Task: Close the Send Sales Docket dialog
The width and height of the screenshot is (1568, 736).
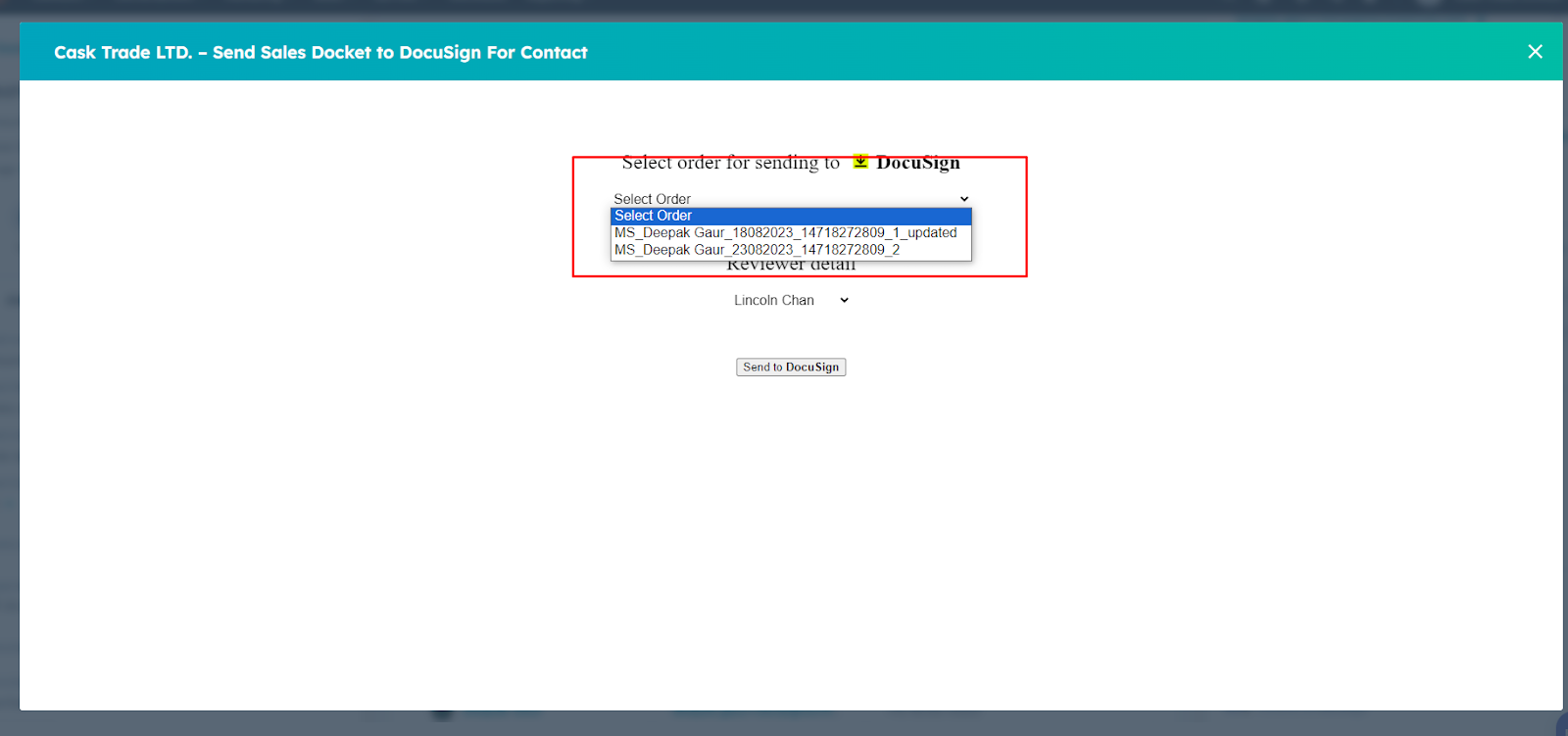Action: point(1535,52)
